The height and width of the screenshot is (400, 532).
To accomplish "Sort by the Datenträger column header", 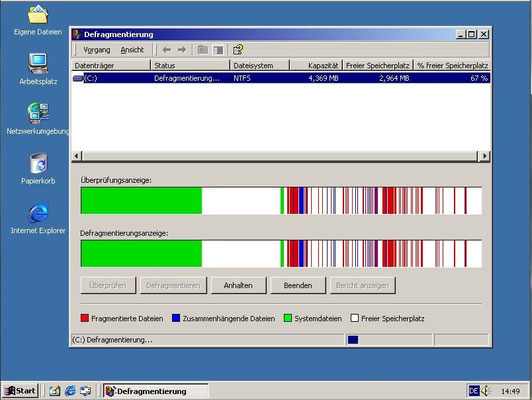I will click(x=111, y=65).
